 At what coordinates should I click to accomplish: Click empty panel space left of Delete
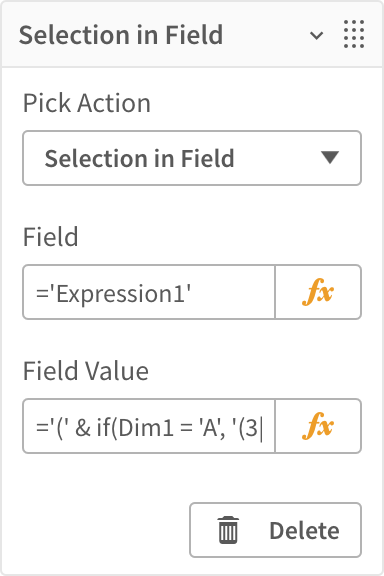105,530
